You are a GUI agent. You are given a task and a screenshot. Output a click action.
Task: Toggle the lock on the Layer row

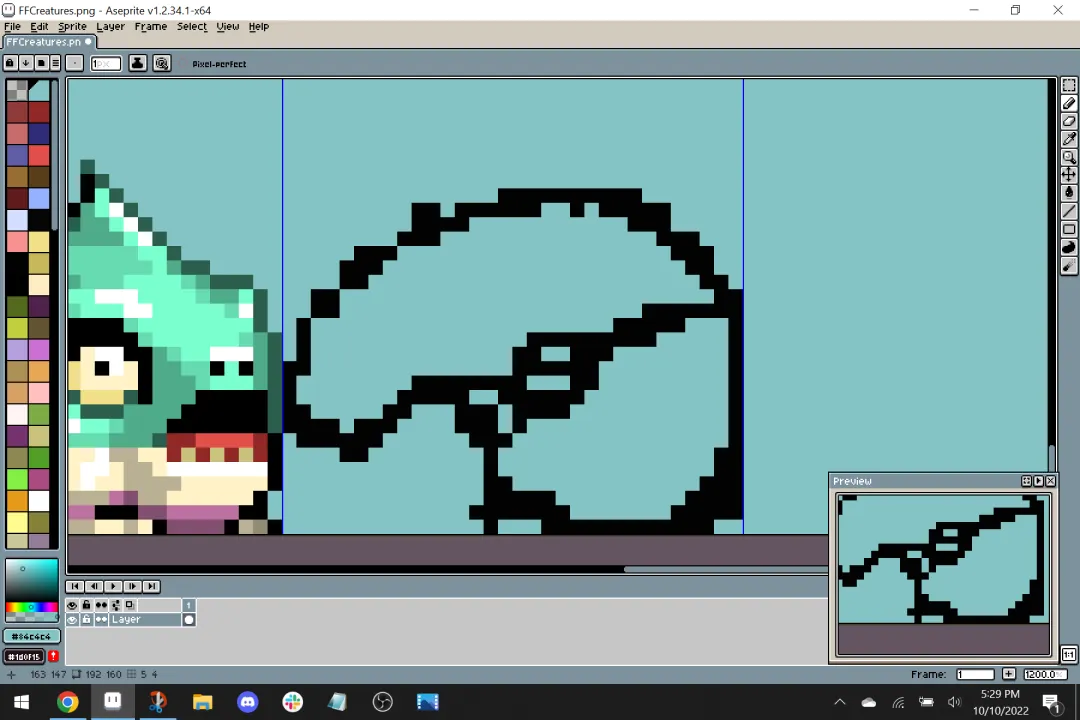tap(86, 619)
